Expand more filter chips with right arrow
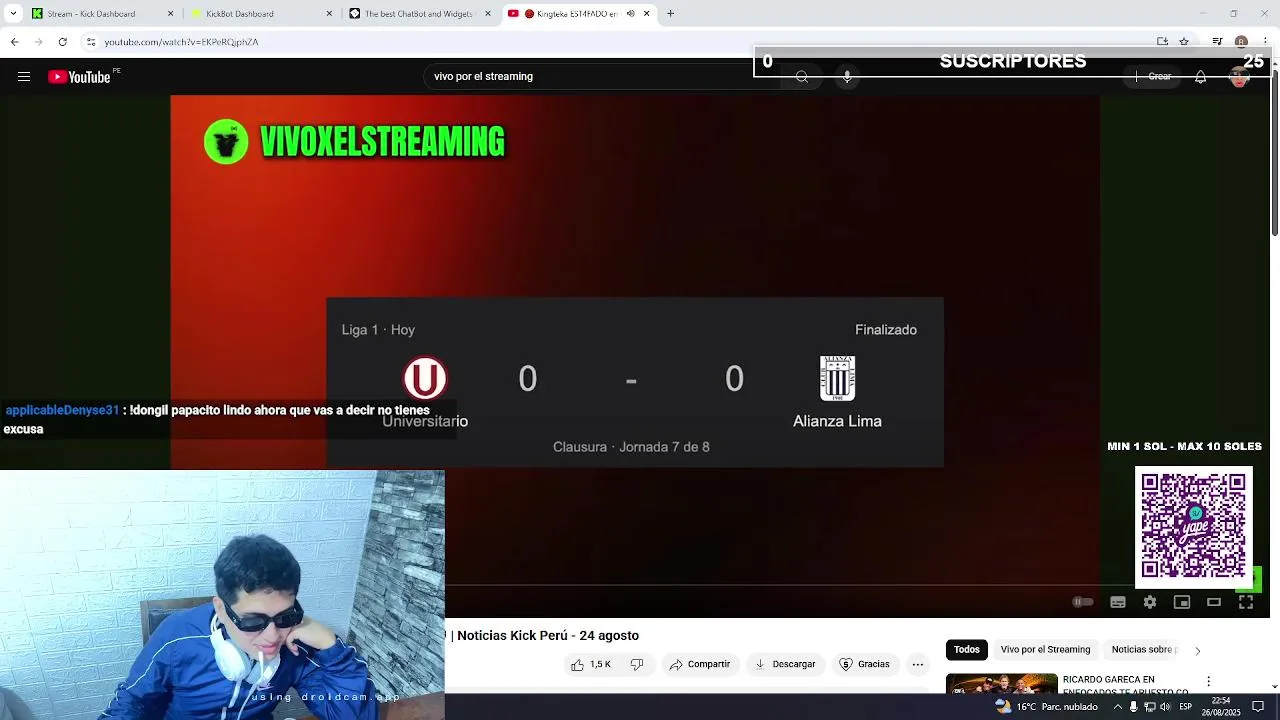 click(x=1197, y=651)
